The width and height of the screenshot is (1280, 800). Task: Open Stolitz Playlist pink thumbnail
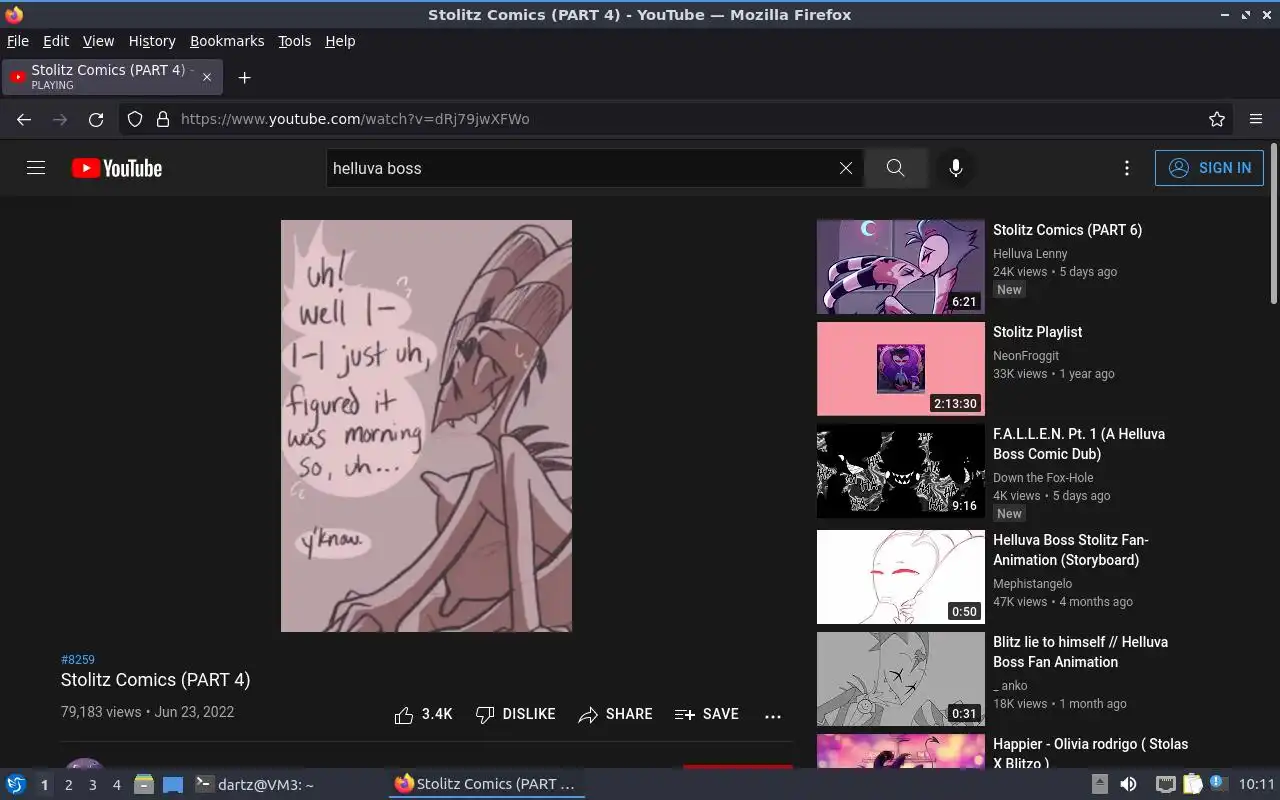(x=901, y=369)
